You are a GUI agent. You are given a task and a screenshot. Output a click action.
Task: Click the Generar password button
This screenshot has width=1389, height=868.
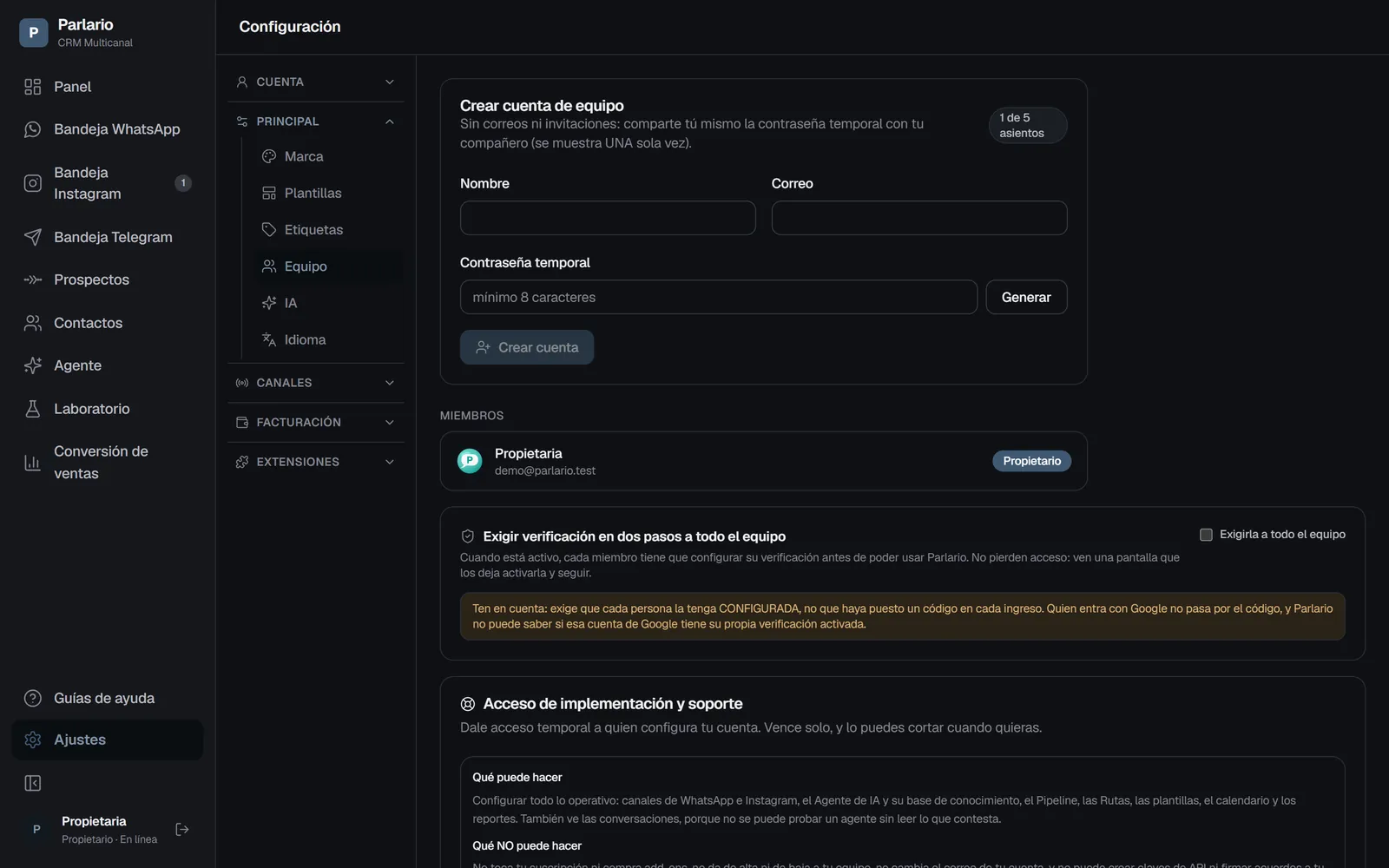(x=1026, y=297)
